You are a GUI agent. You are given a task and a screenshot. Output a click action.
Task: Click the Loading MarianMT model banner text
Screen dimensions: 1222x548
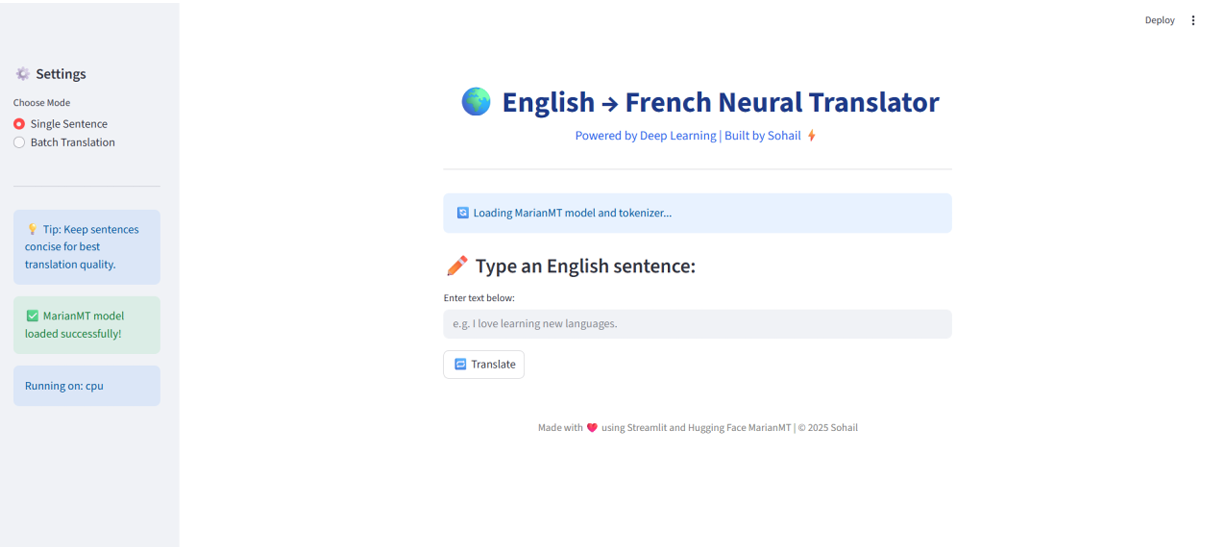572,213
